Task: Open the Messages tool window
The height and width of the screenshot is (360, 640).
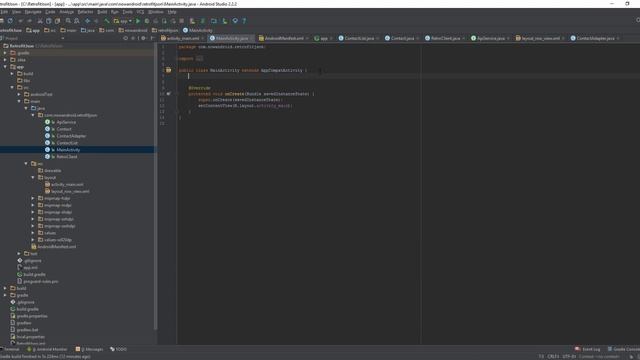Action: (89, 349)
